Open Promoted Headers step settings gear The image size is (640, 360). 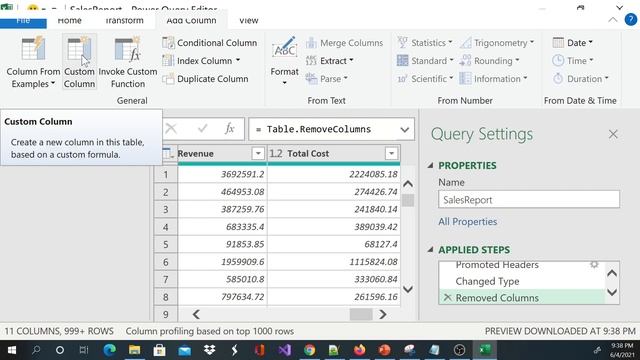point(594,264)
